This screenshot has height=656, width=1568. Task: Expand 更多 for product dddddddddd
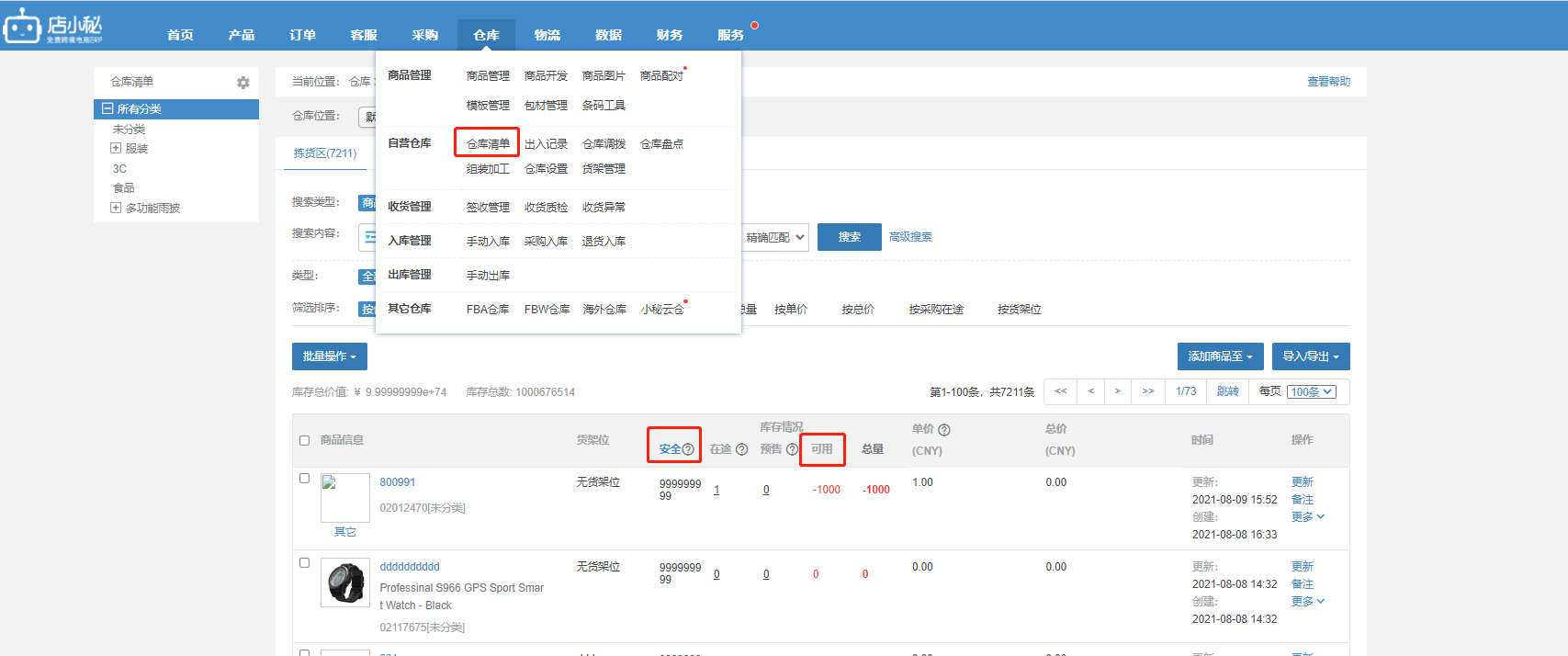1308,602
